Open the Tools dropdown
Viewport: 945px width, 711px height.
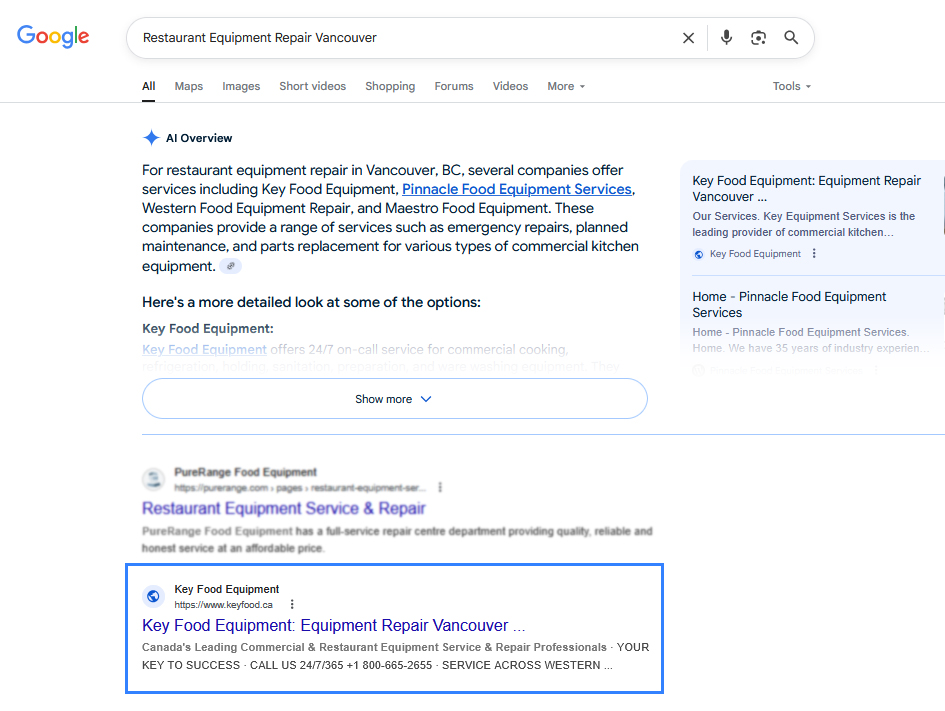tap(792, 86)
